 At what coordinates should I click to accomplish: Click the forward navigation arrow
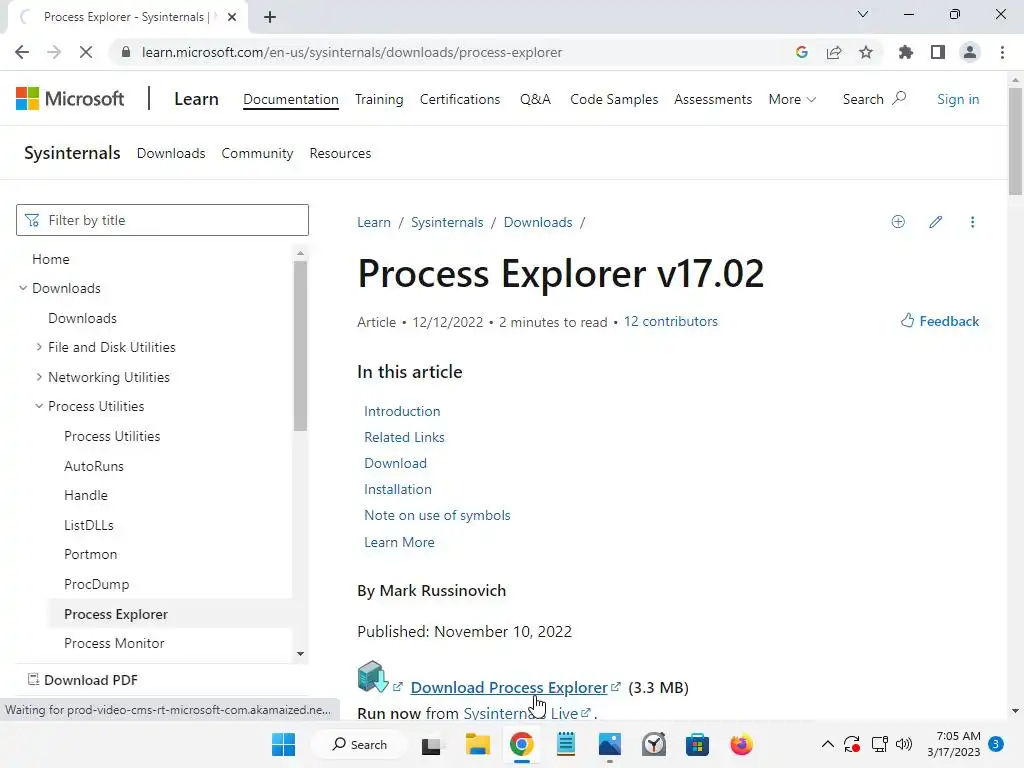tap(54, 52)
